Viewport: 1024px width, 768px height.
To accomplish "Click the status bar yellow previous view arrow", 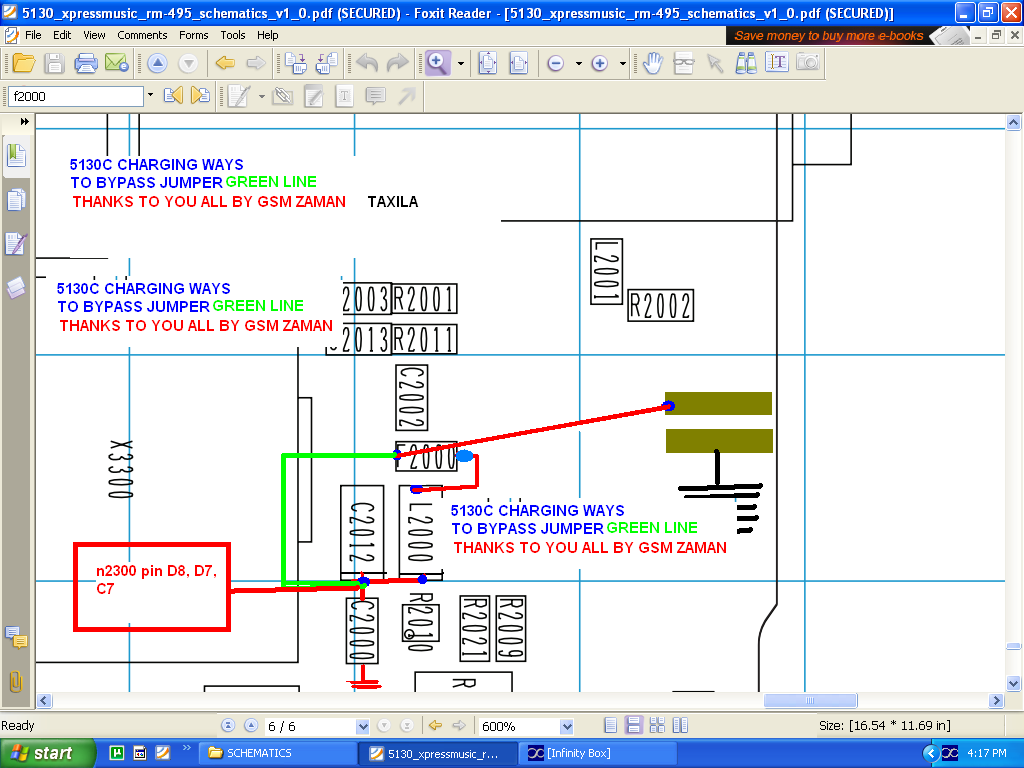I will click(436, 726).
